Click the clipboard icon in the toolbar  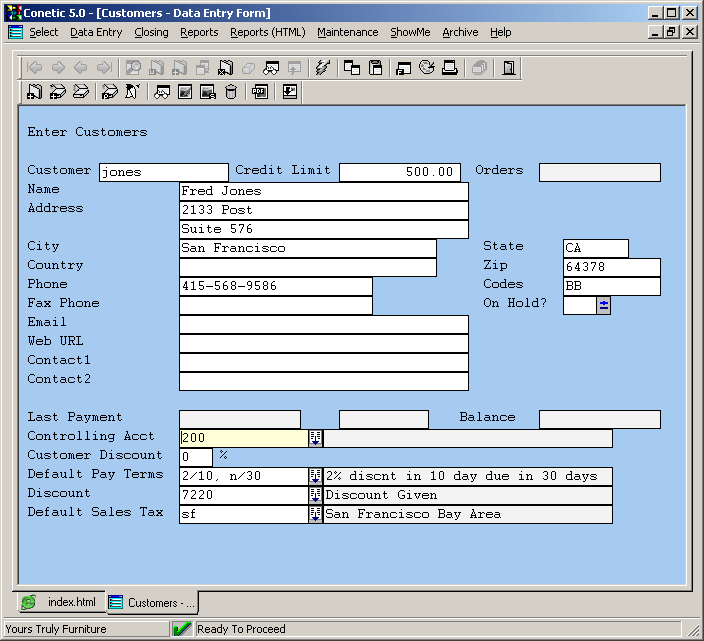(376, 68)
